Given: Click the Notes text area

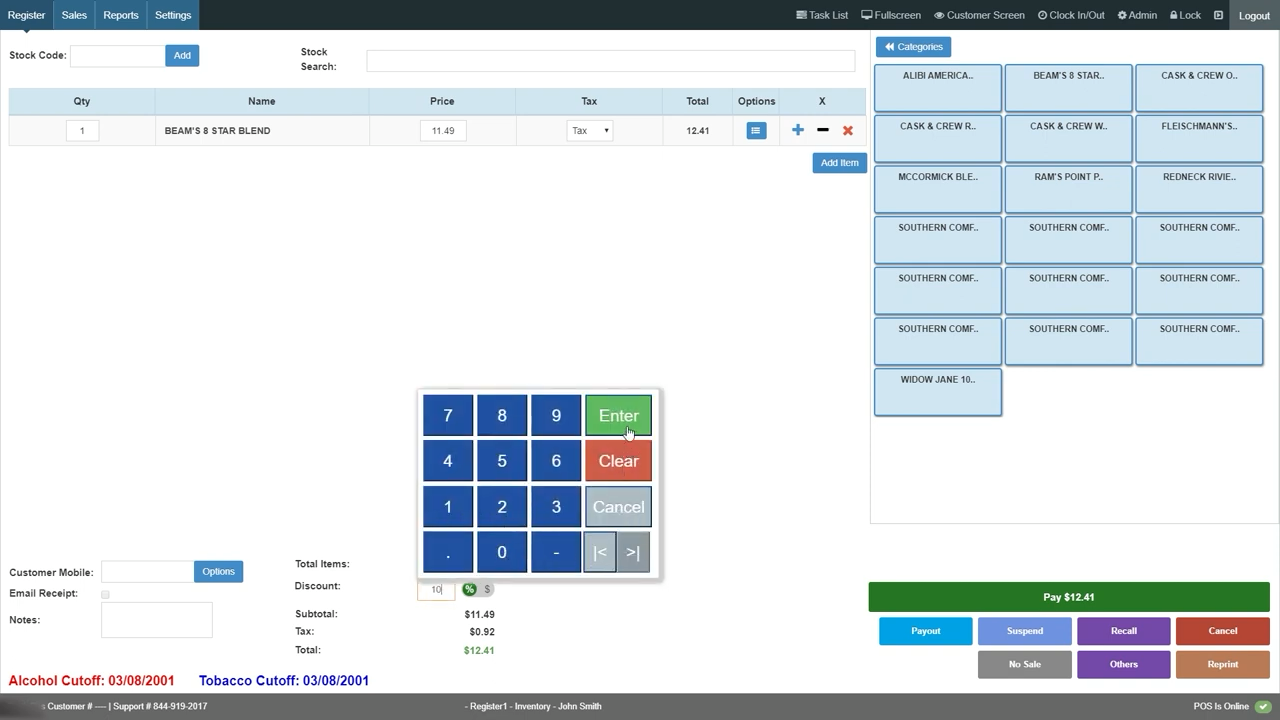Looking at the screenshot, I should pyautogui.click(x=157, y=620).
